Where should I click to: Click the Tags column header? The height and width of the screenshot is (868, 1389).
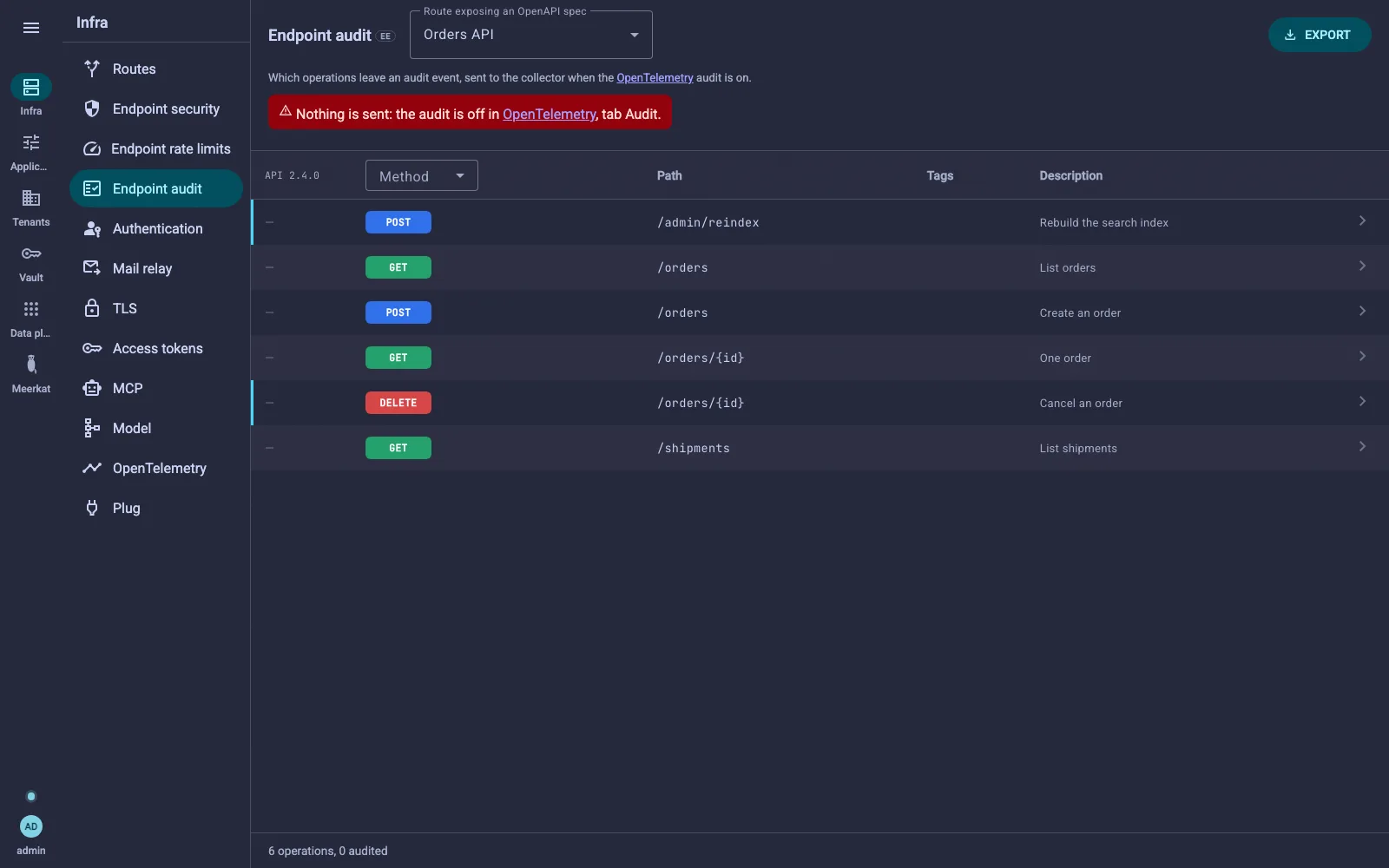pos(940,175)
